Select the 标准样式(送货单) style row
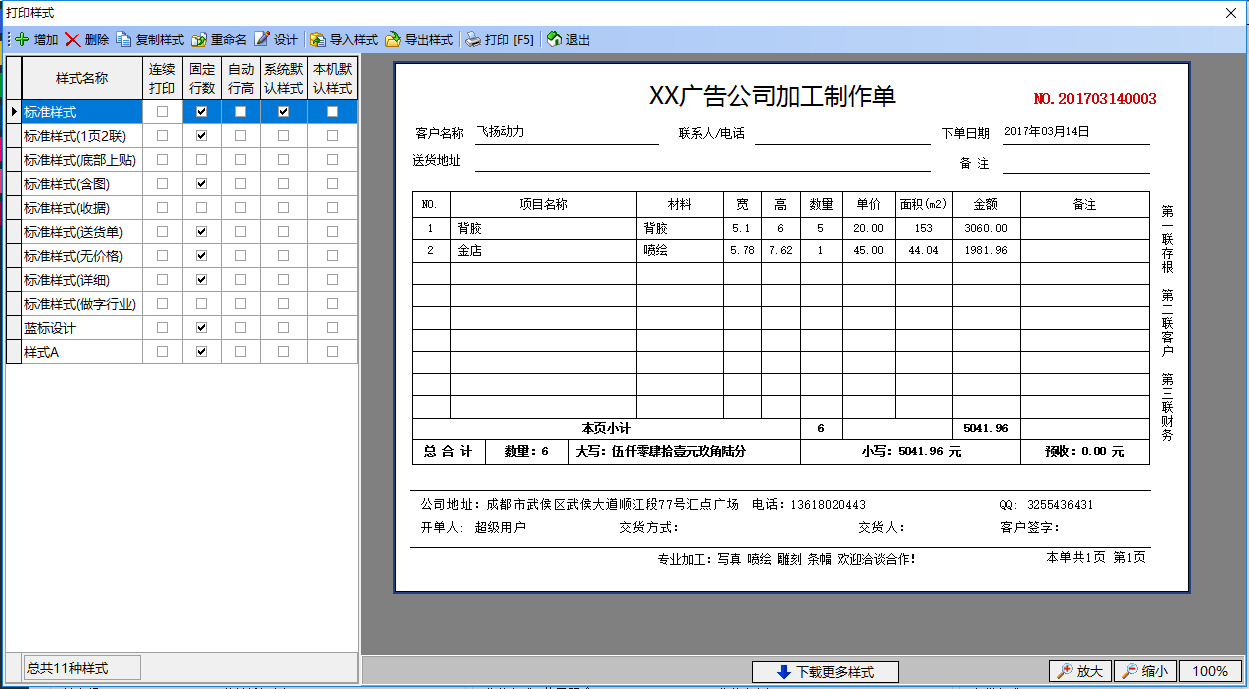1249x689 pixels. (x=80, y=232)
